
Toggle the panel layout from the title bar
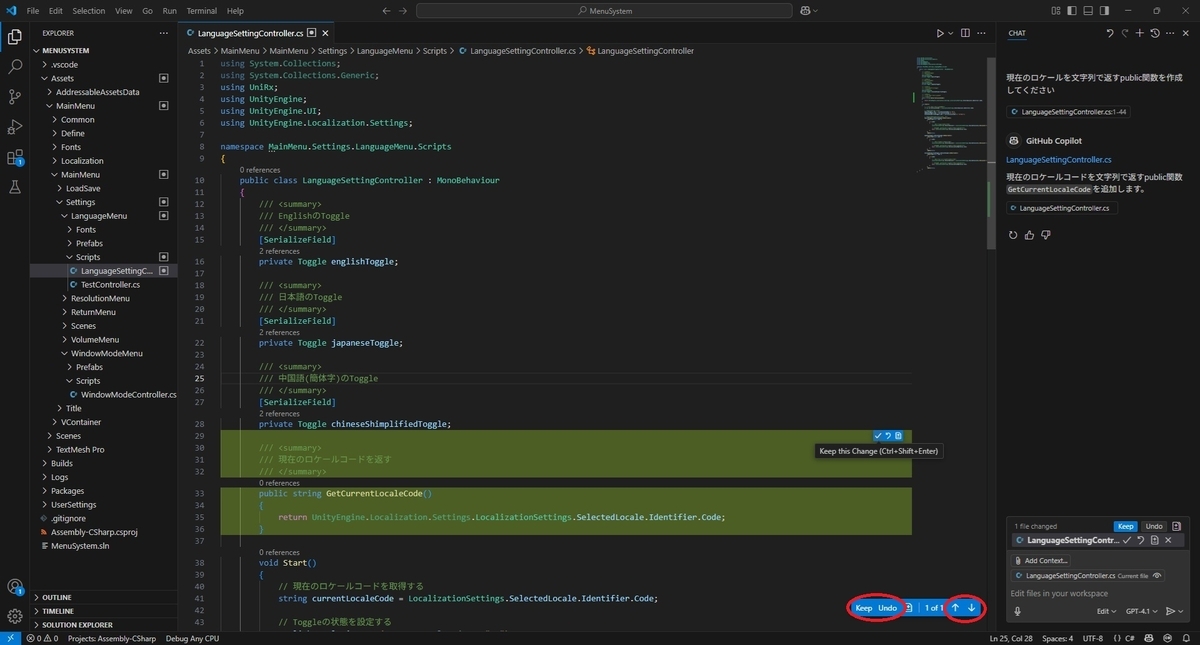click(1089, 10)
